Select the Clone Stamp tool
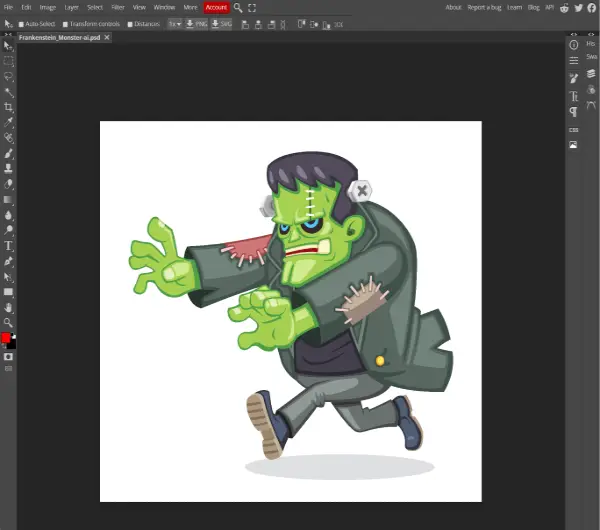 [x=8, y=168]
